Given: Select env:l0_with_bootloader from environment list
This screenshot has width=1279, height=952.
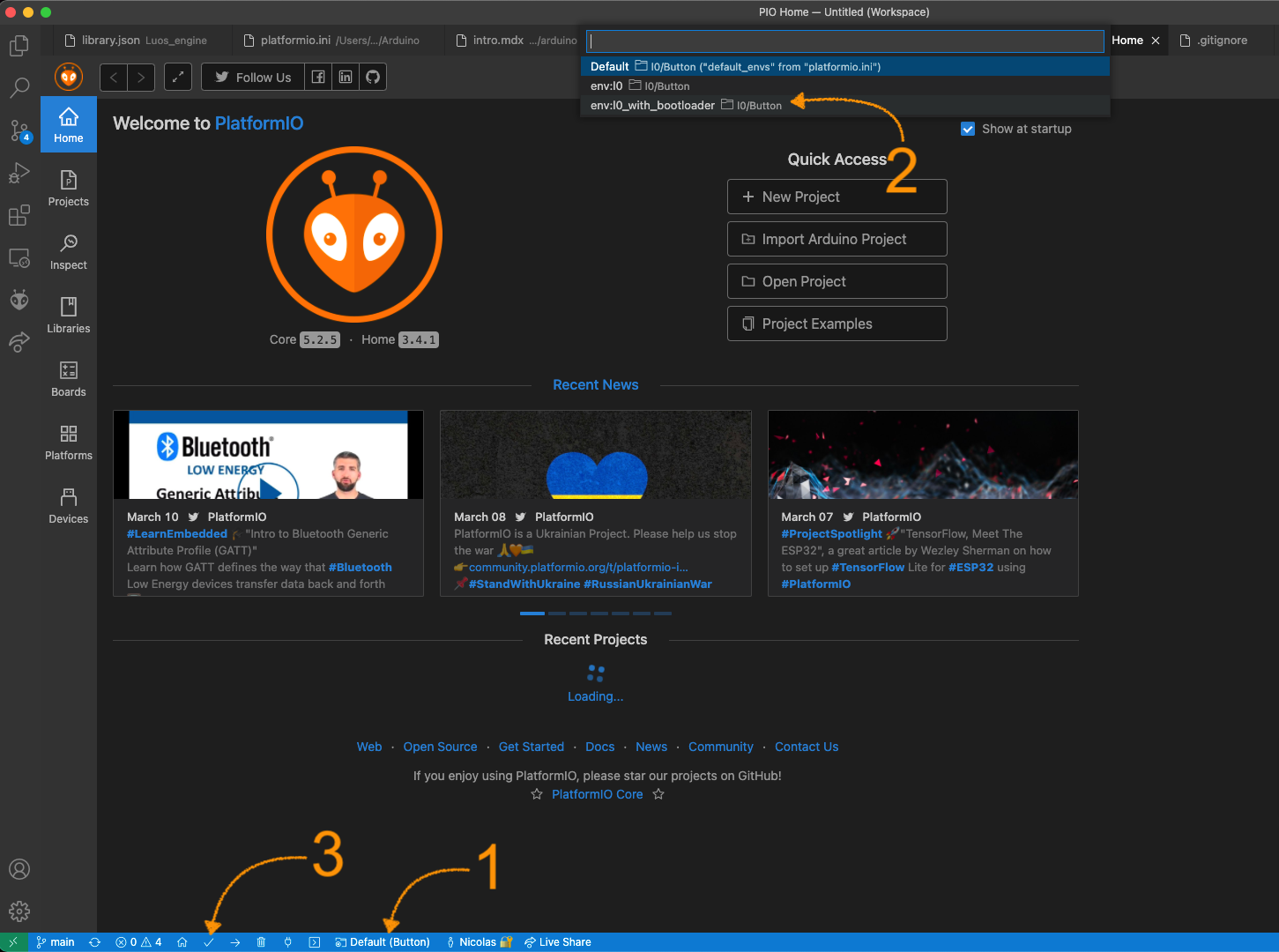Looking at the screenshot, I should pos(652,106).
